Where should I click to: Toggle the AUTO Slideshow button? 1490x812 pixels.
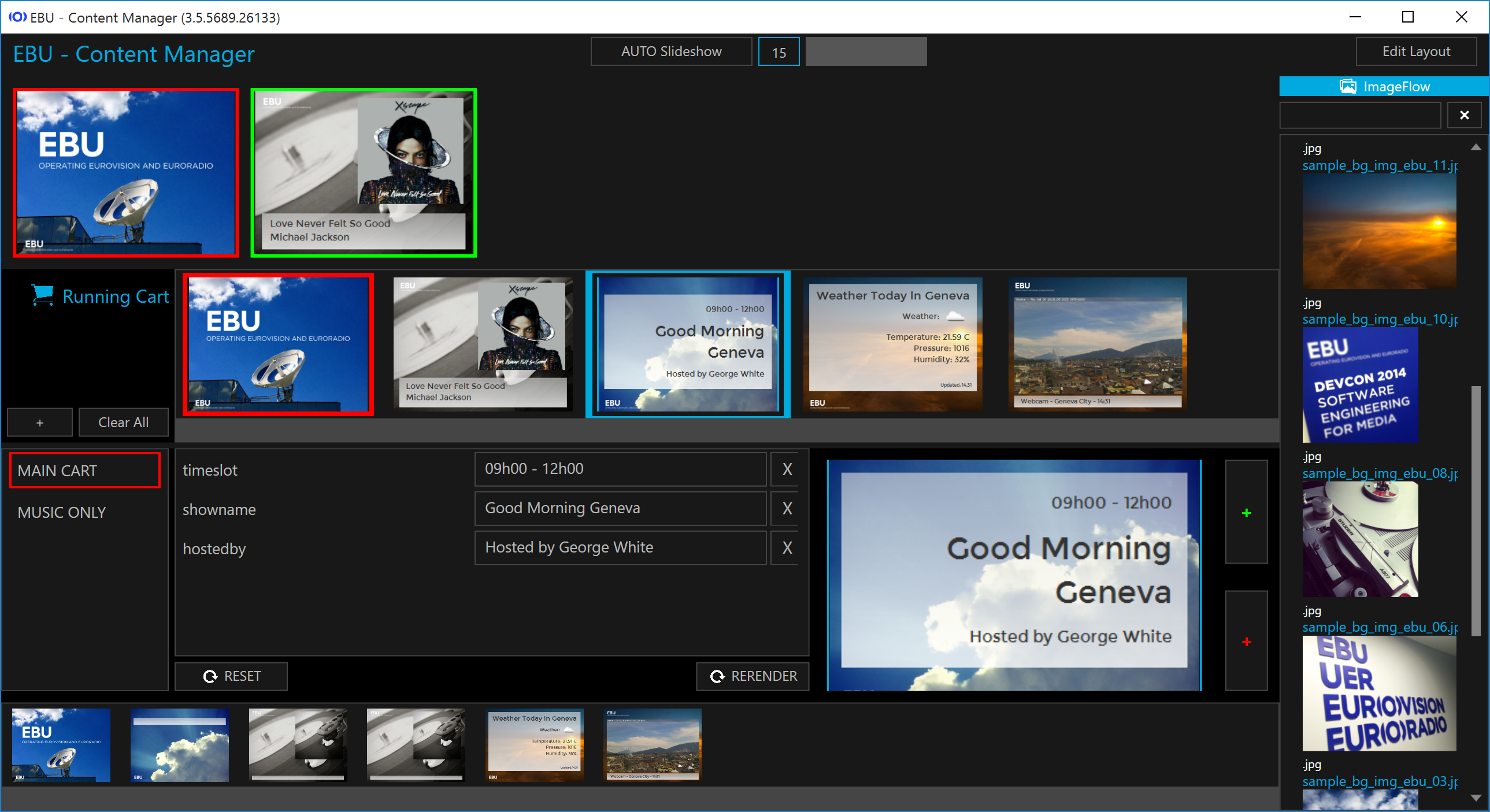pos(671,51)
